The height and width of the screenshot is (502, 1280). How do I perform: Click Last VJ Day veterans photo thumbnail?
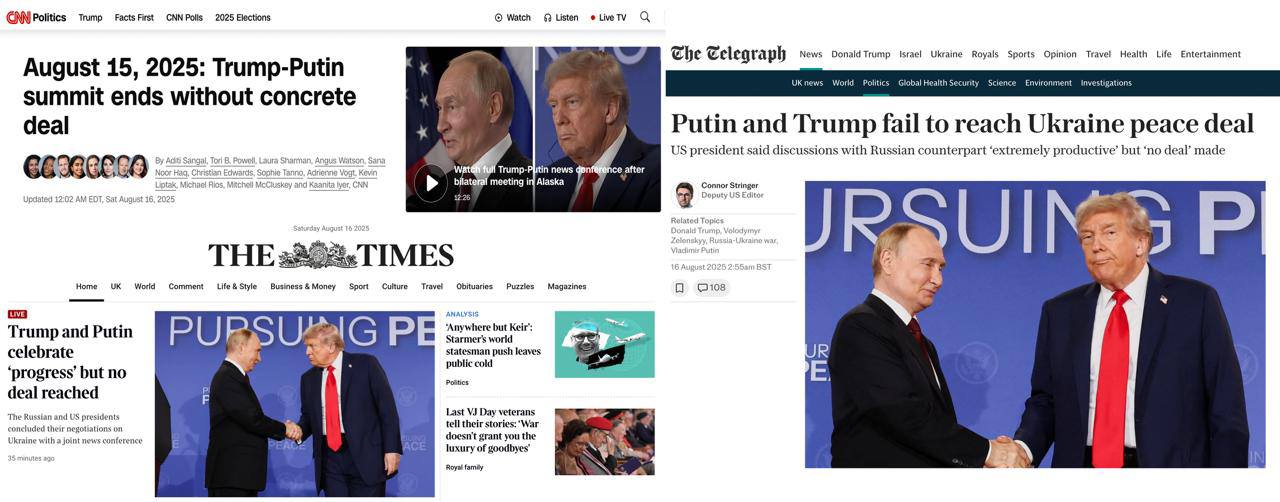coord(605,441)
